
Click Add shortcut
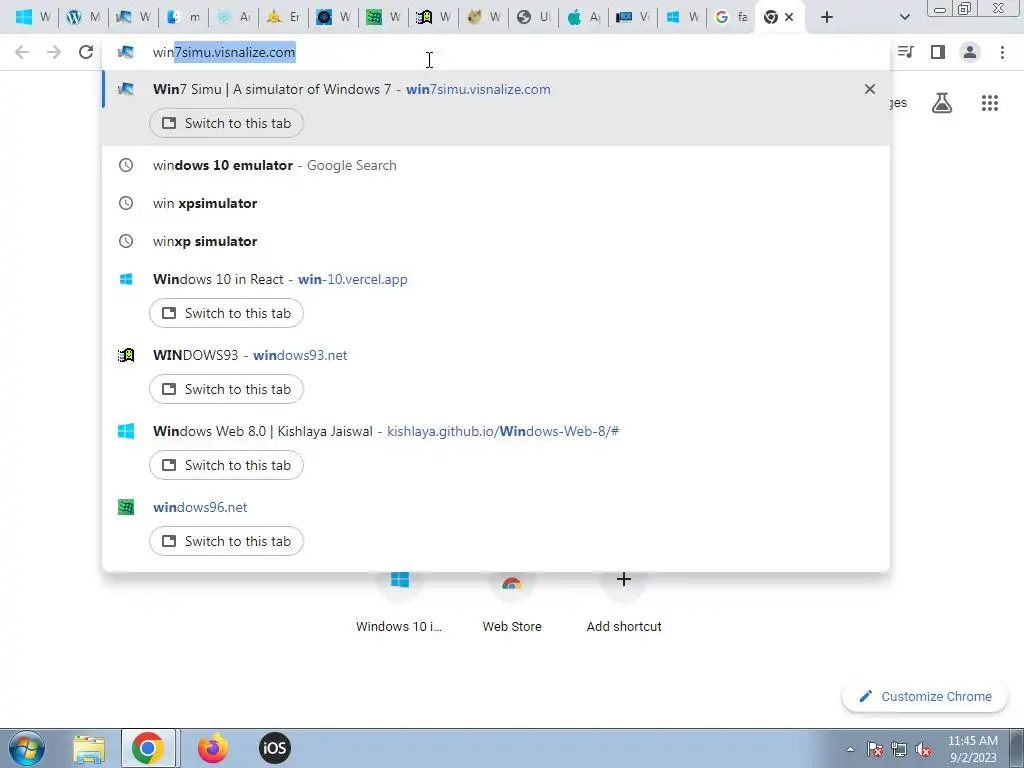pyautogui.click(x=624, y=604)
